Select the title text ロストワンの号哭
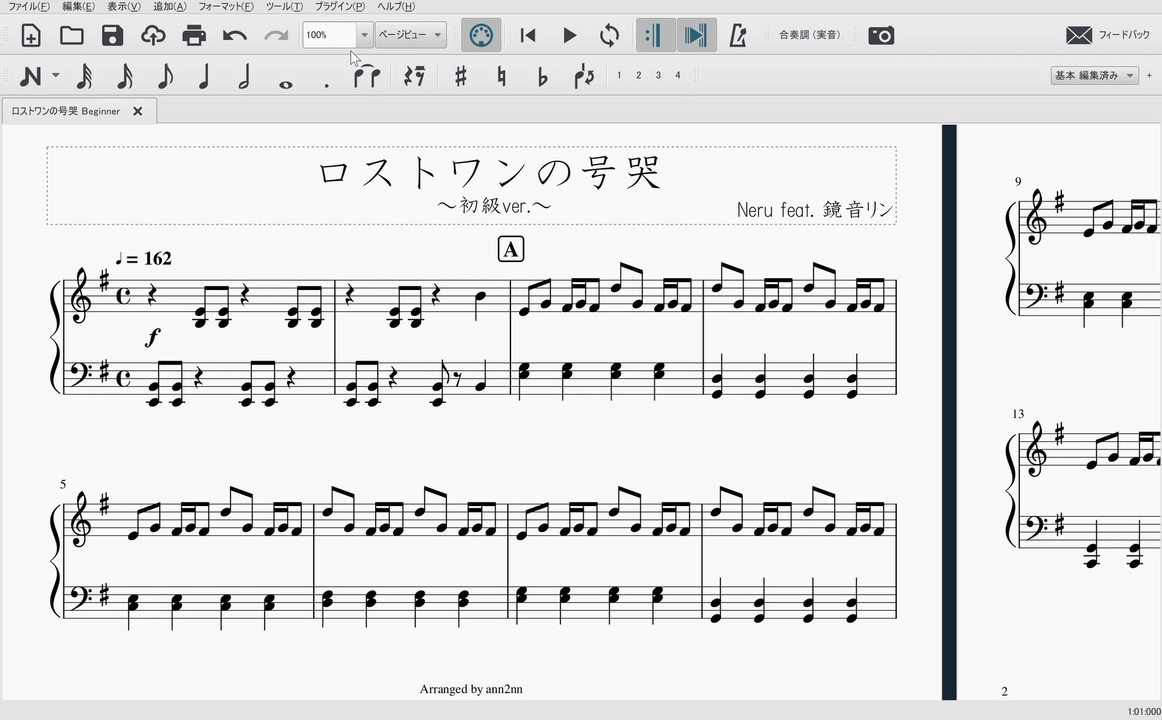 tap(489, 173)
